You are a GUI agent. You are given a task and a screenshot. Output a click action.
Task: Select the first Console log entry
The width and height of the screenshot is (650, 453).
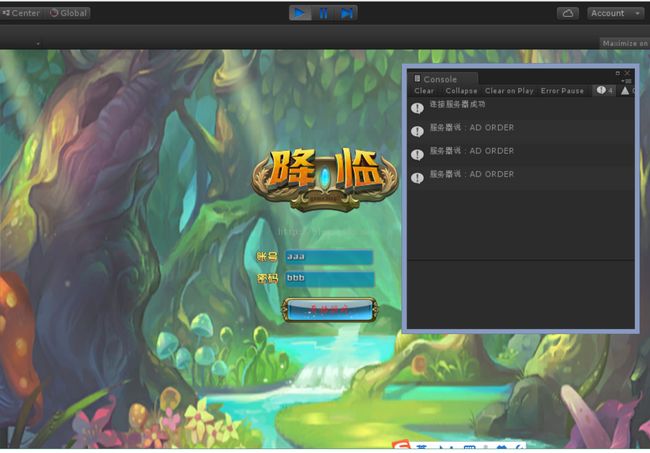[521, 109]
